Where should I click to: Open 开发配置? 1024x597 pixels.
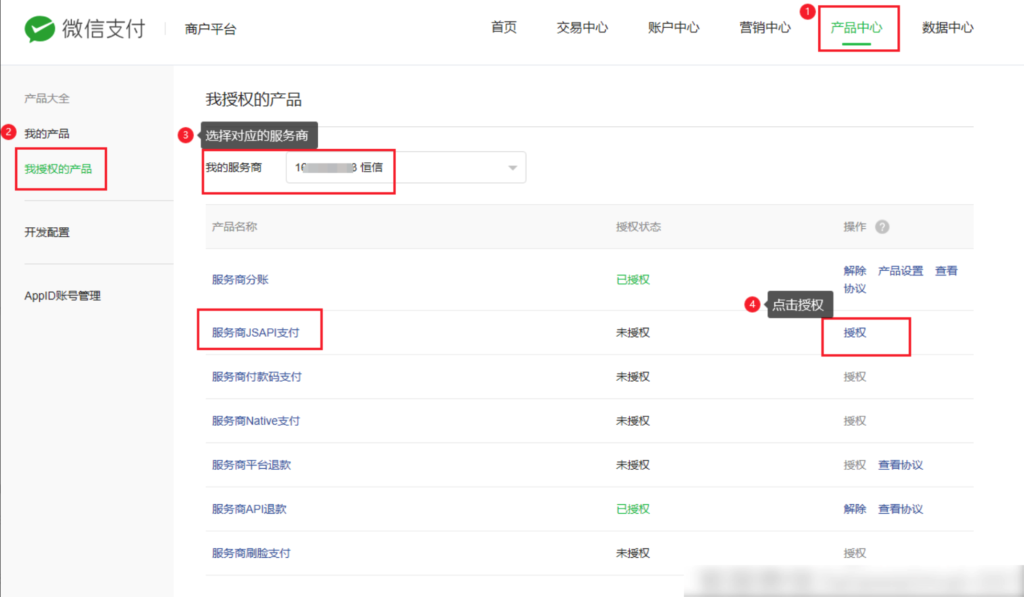click(x=47, y=231)
